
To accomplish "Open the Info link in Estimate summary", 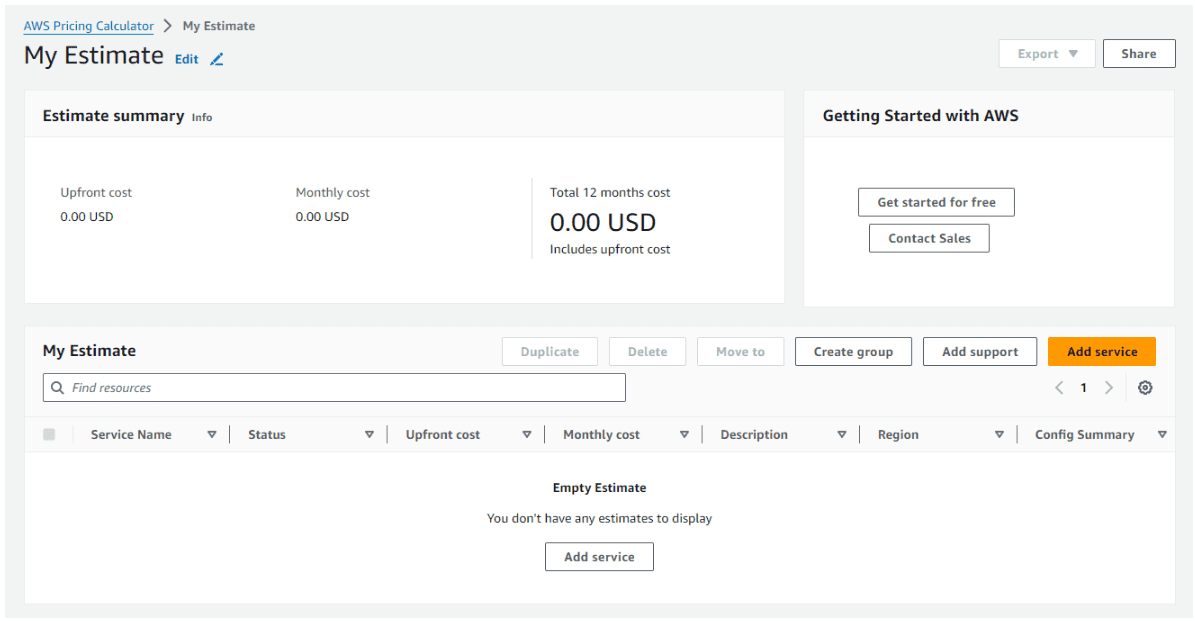I will (202, 117).
